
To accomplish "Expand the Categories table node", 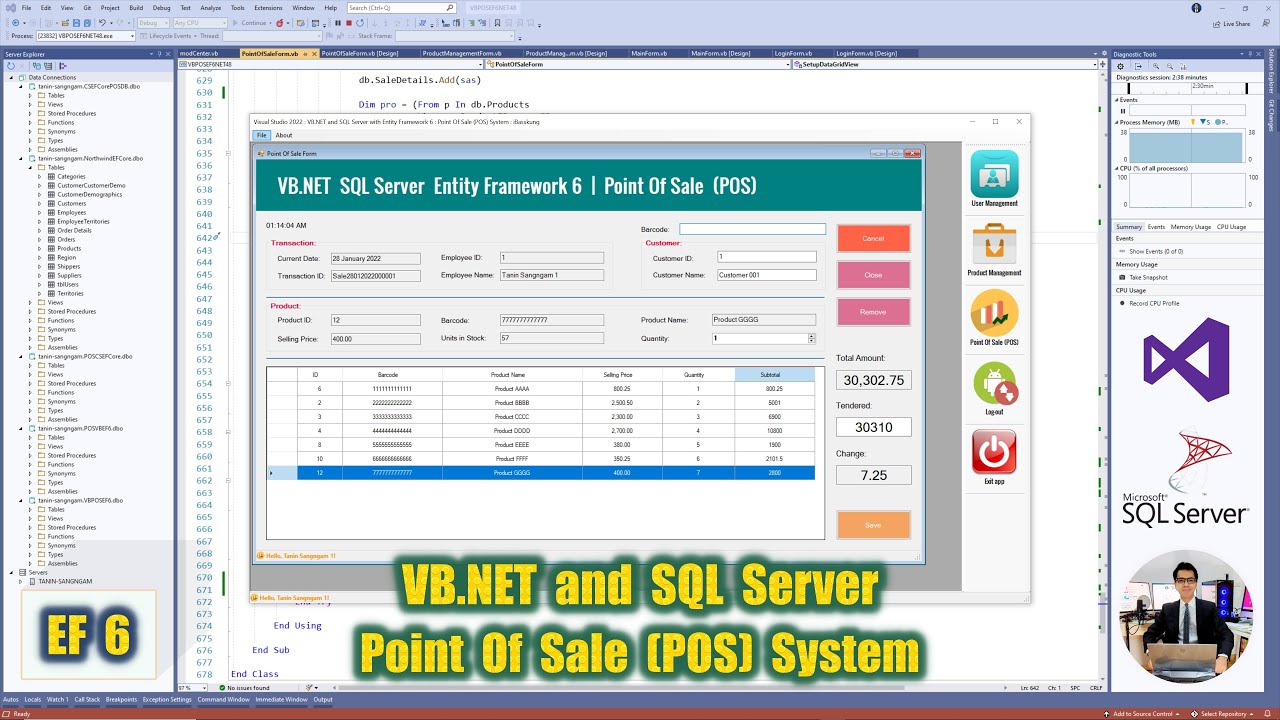I will click(x=41, y=177).
